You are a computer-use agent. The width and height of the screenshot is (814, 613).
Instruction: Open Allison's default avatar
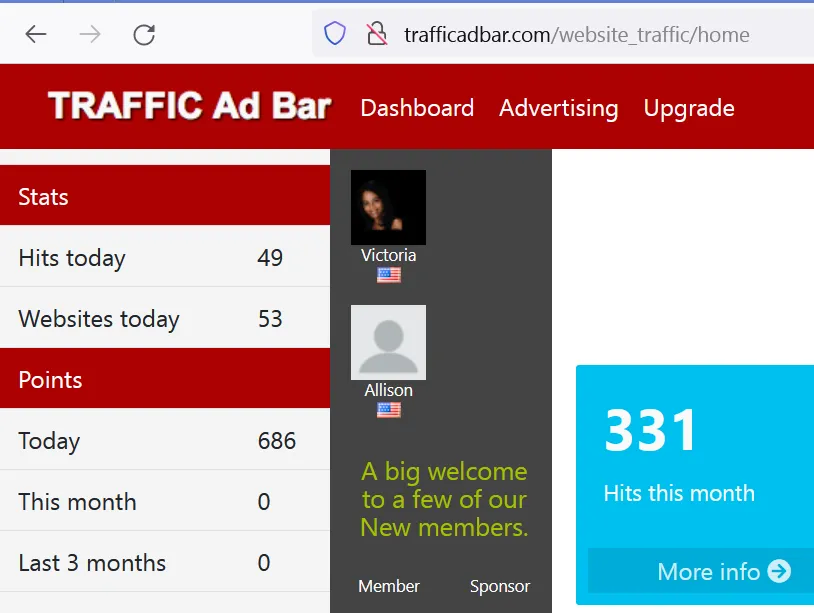click(388, 343)
